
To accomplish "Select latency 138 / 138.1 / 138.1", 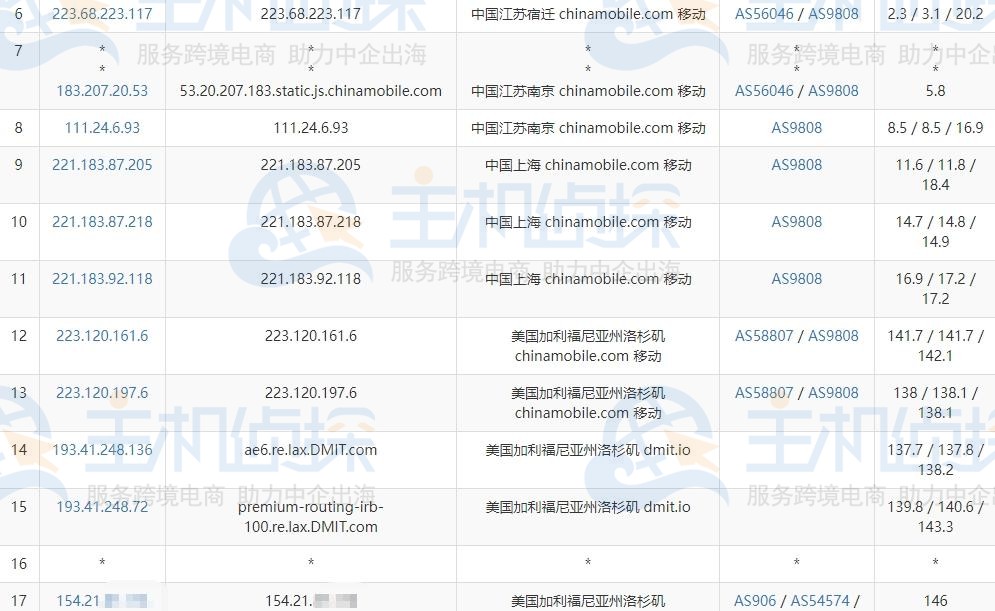I will click(935, 402).
